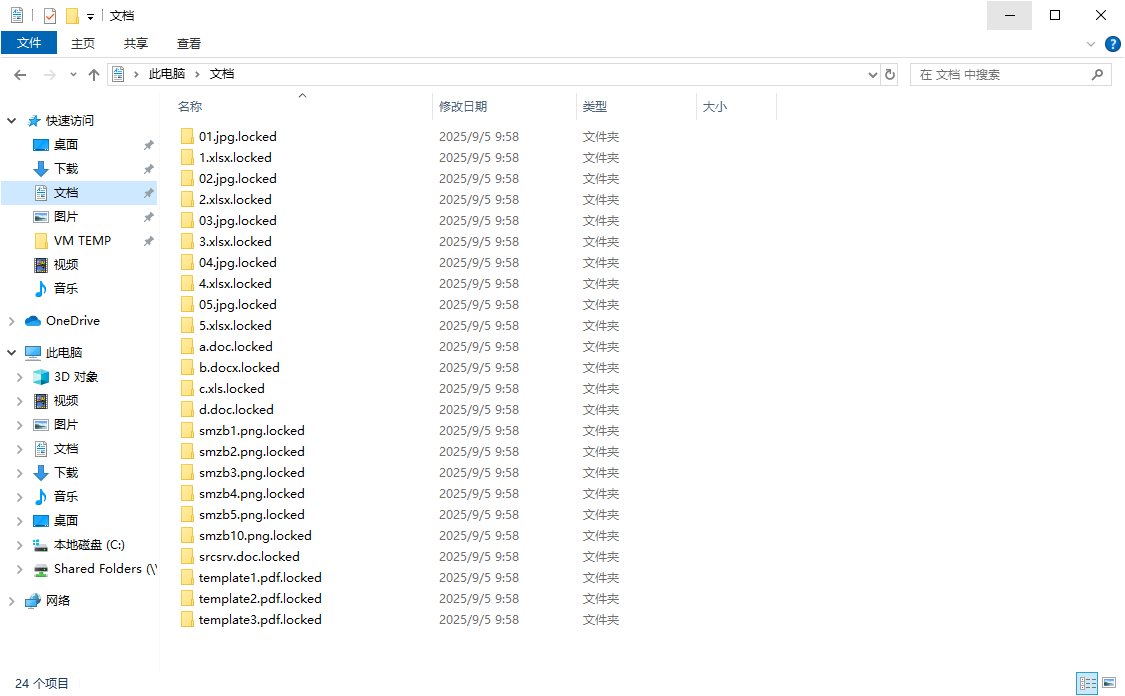The height and width of the screenshot is (696, 1125).
Task: Expand the OneDrive tree node
Action: pos(12,321)
